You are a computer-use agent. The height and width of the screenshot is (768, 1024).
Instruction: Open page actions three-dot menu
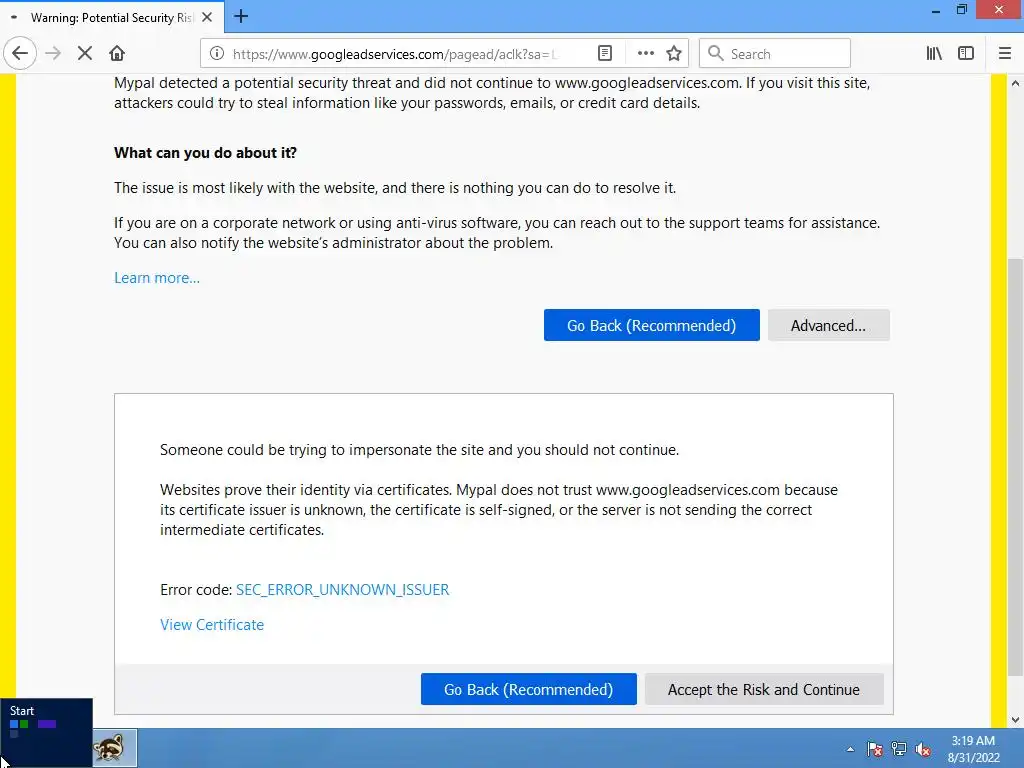click(x=645, y=54)
